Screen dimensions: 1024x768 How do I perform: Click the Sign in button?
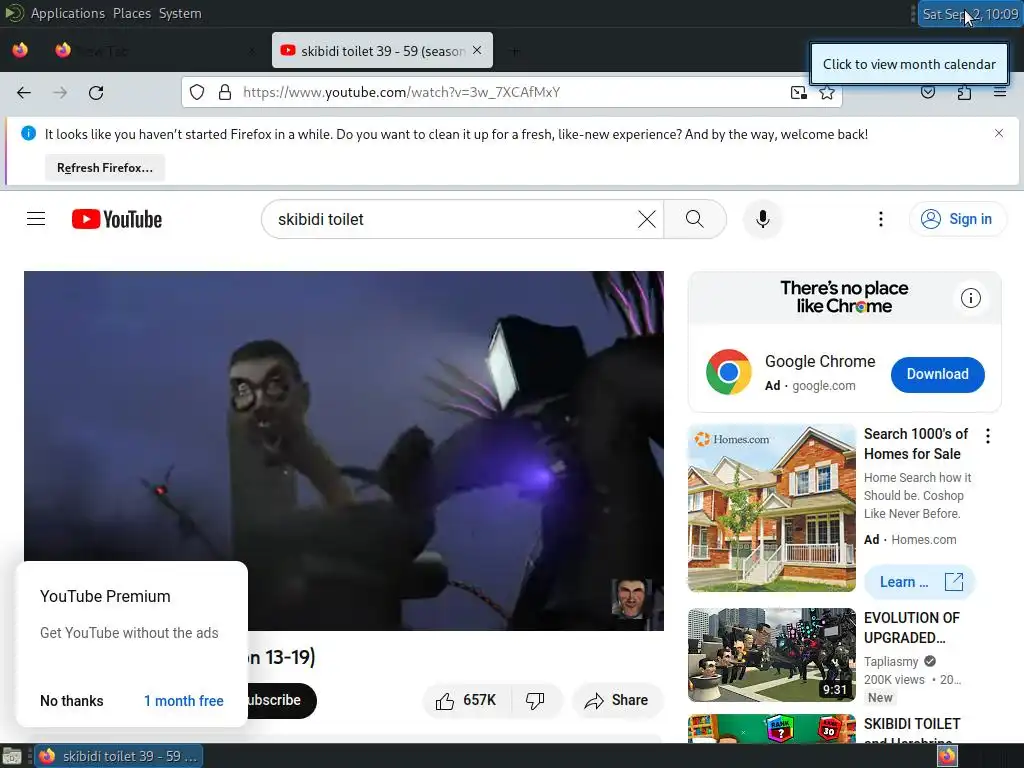(x=957, y=219)
